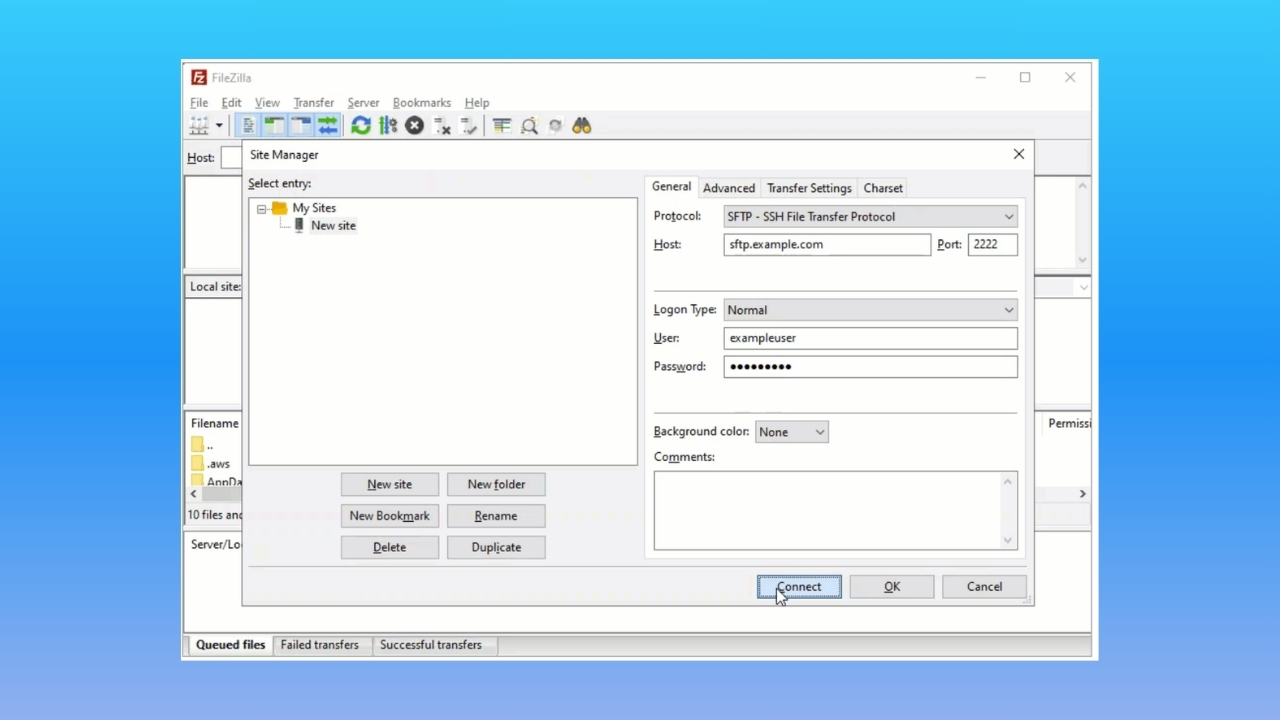The height and width of the screenshot is (720, 1280).
Task: Click the main window Host quickconnect field
Action: pyautogui.click(x=231, y=157)
